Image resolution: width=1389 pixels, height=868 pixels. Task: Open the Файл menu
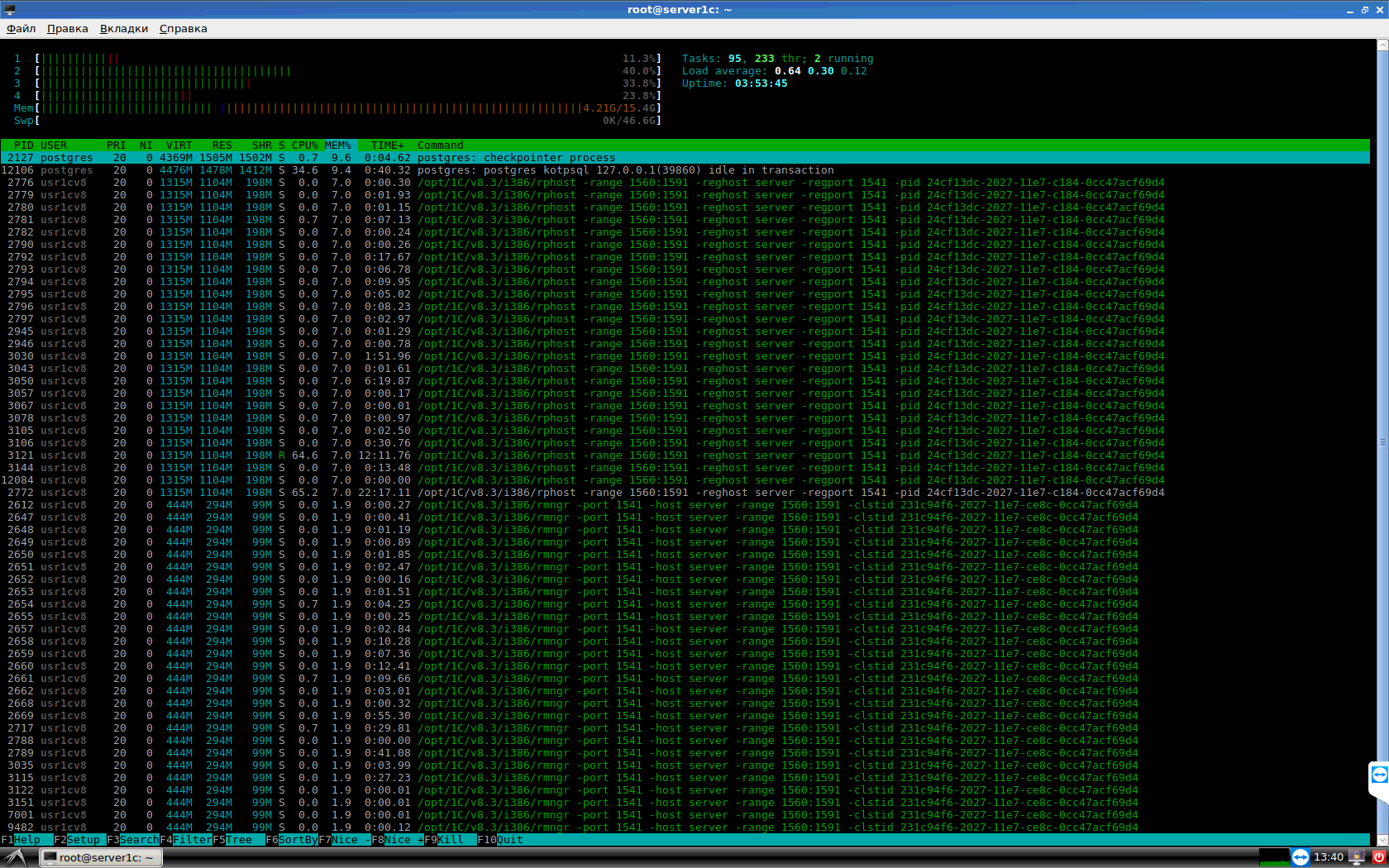[x=21, y=28]
